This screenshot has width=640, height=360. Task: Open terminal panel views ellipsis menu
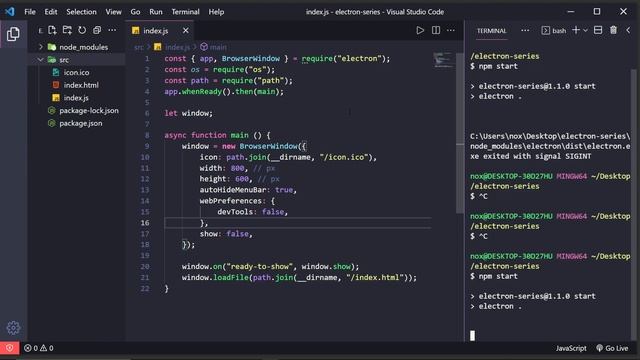[525, 30]
